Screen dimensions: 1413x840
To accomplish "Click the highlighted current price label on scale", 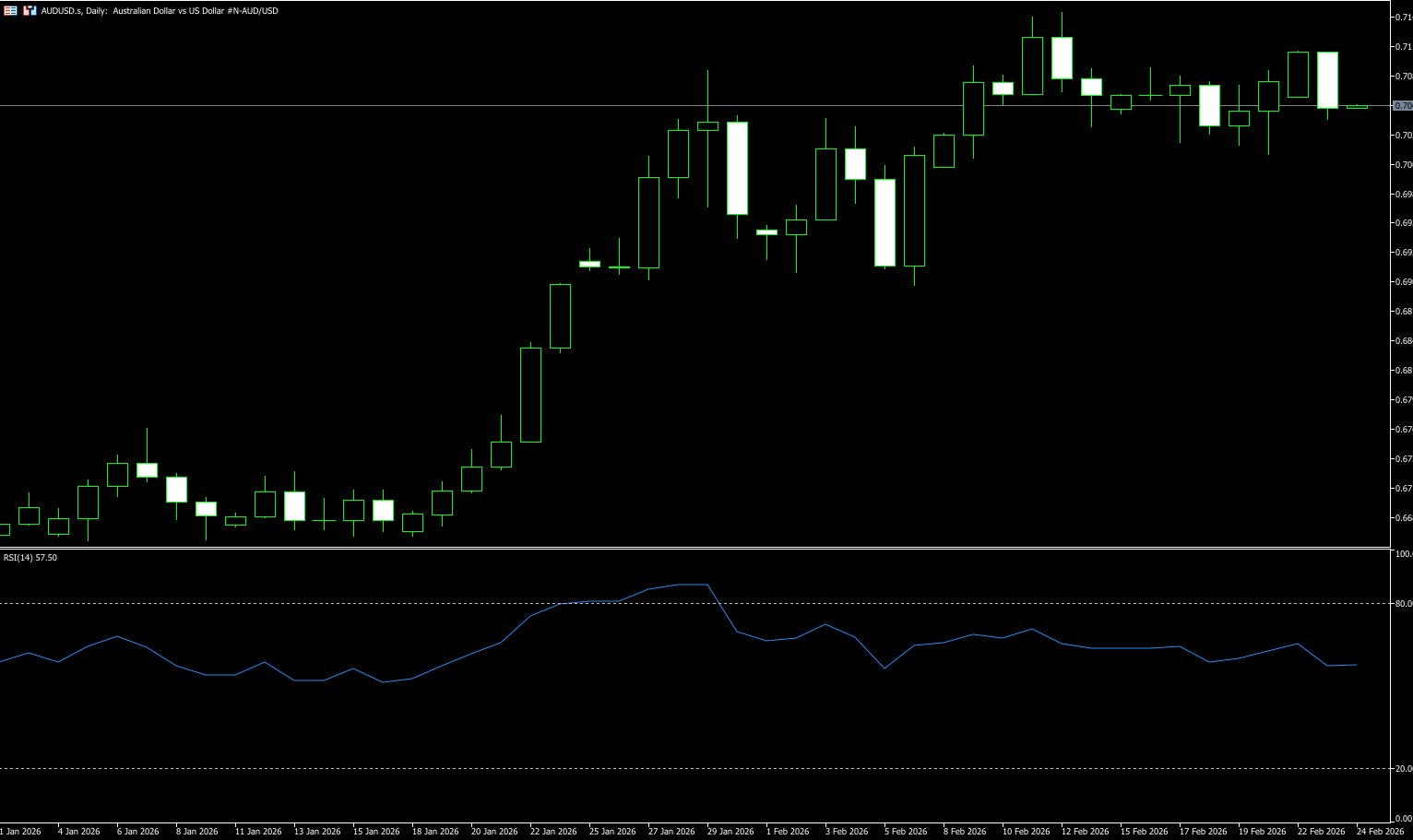I will tap(1402, 105).
